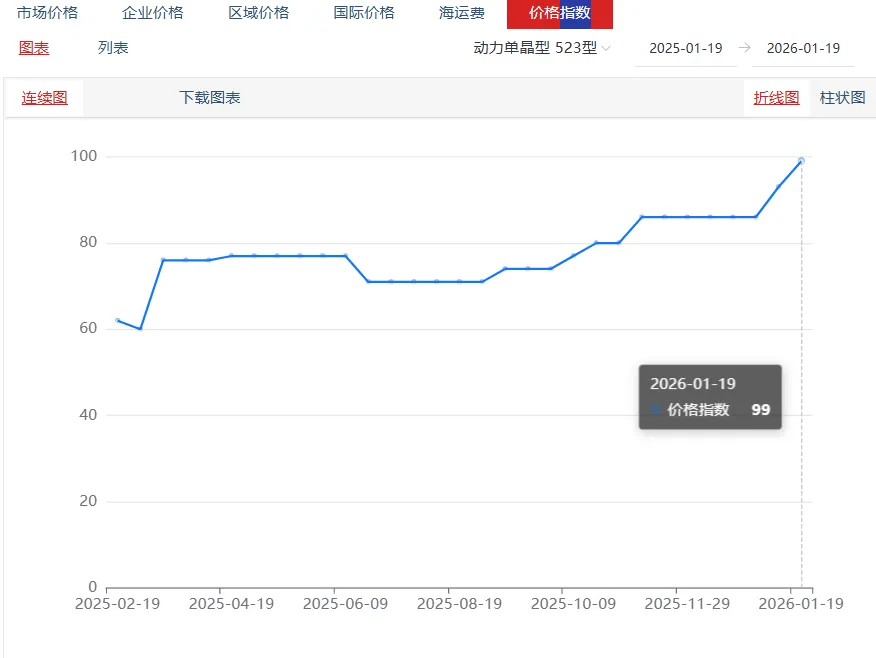Screen dimensions: 876x658
Task: Open the 市场价格 tab
Action: [x=47, y=12]
